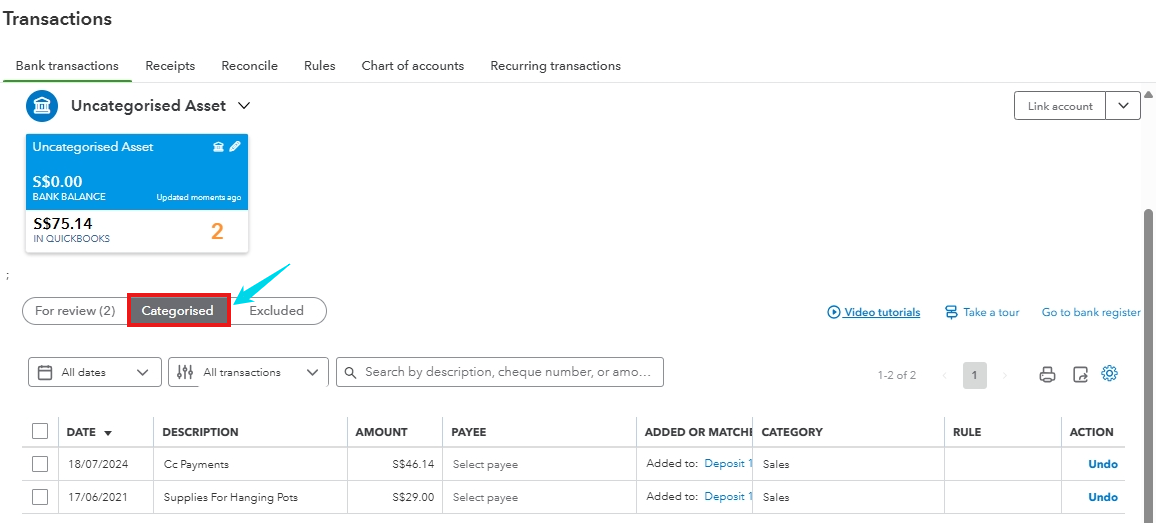Screen dimensions: 1156x523
Task: Click the Link account button
Action: pos(1059,105)
